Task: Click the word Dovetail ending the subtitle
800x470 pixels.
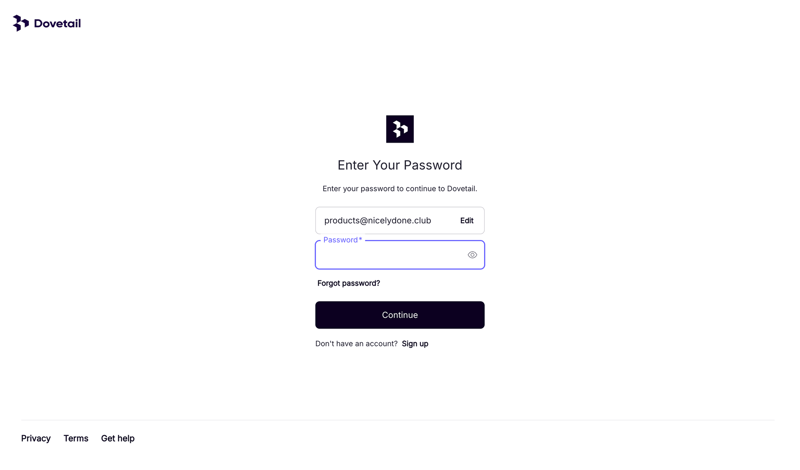Action: tap(461, 189)
